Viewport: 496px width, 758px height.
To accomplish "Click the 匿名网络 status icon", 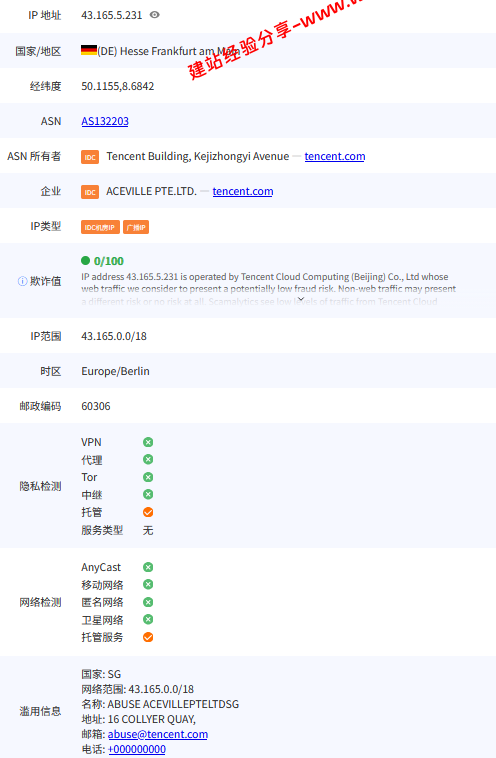I will pyautogui.click(x=148, y=602).
